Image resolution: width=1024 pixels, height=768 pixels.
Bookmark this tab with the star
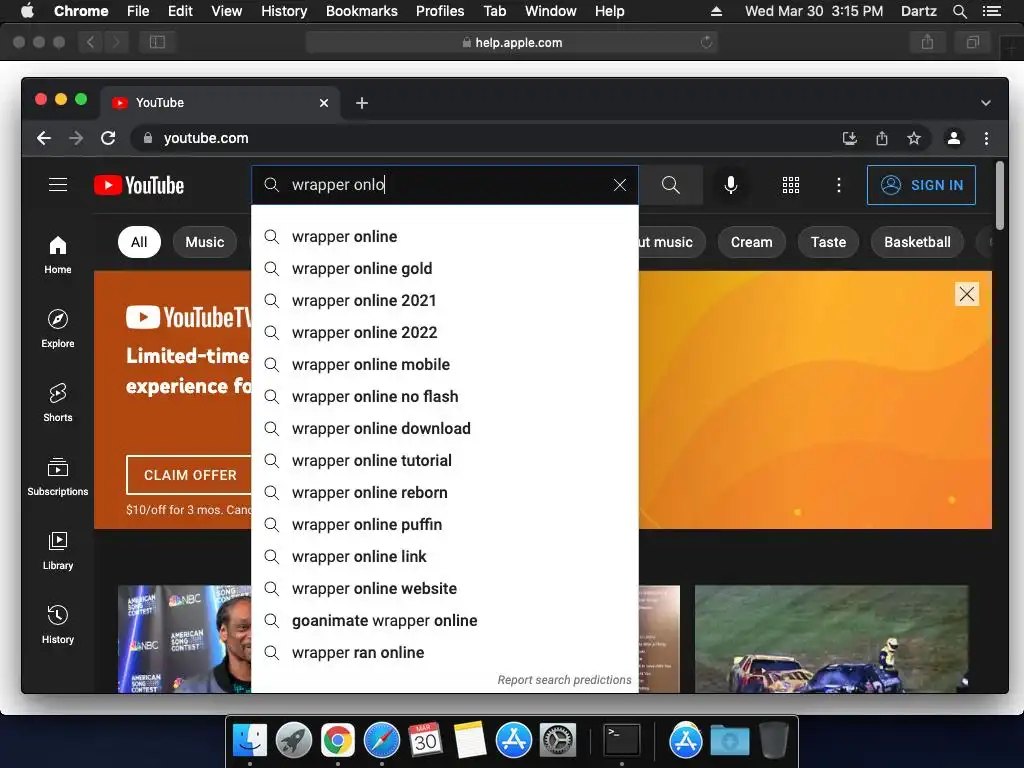914,138
